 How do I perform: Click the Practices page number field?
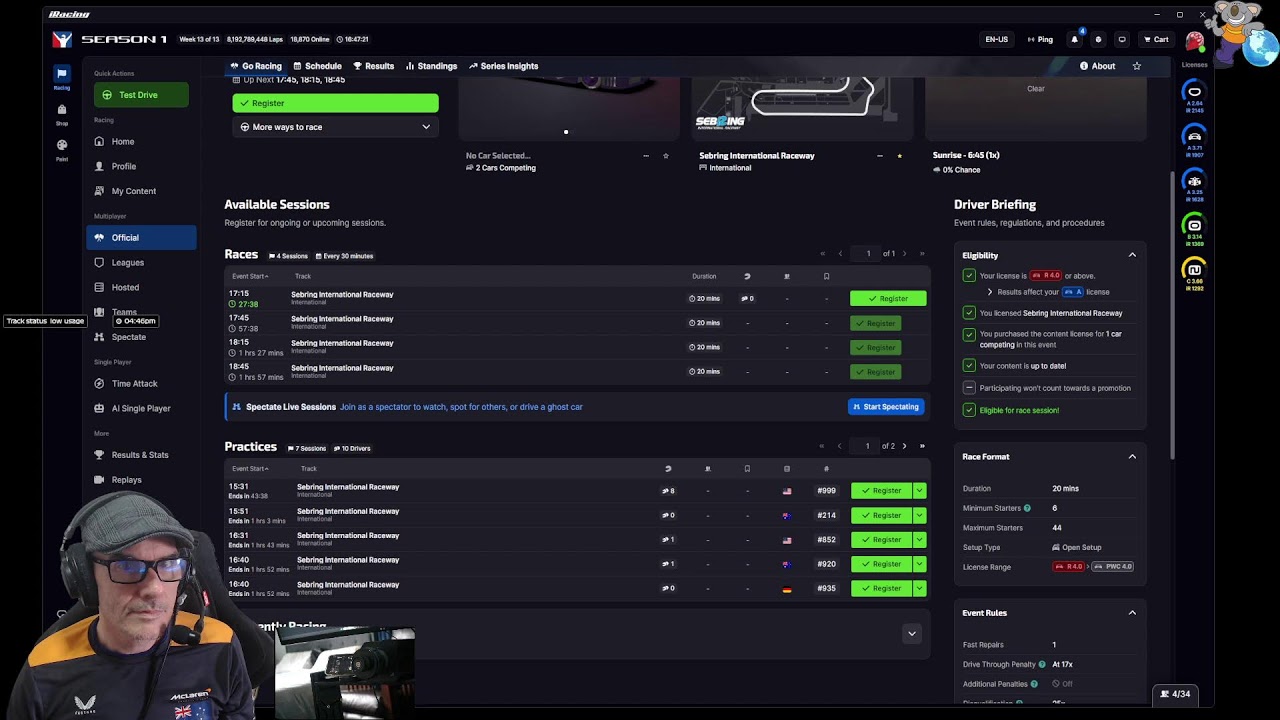point(867,446)
